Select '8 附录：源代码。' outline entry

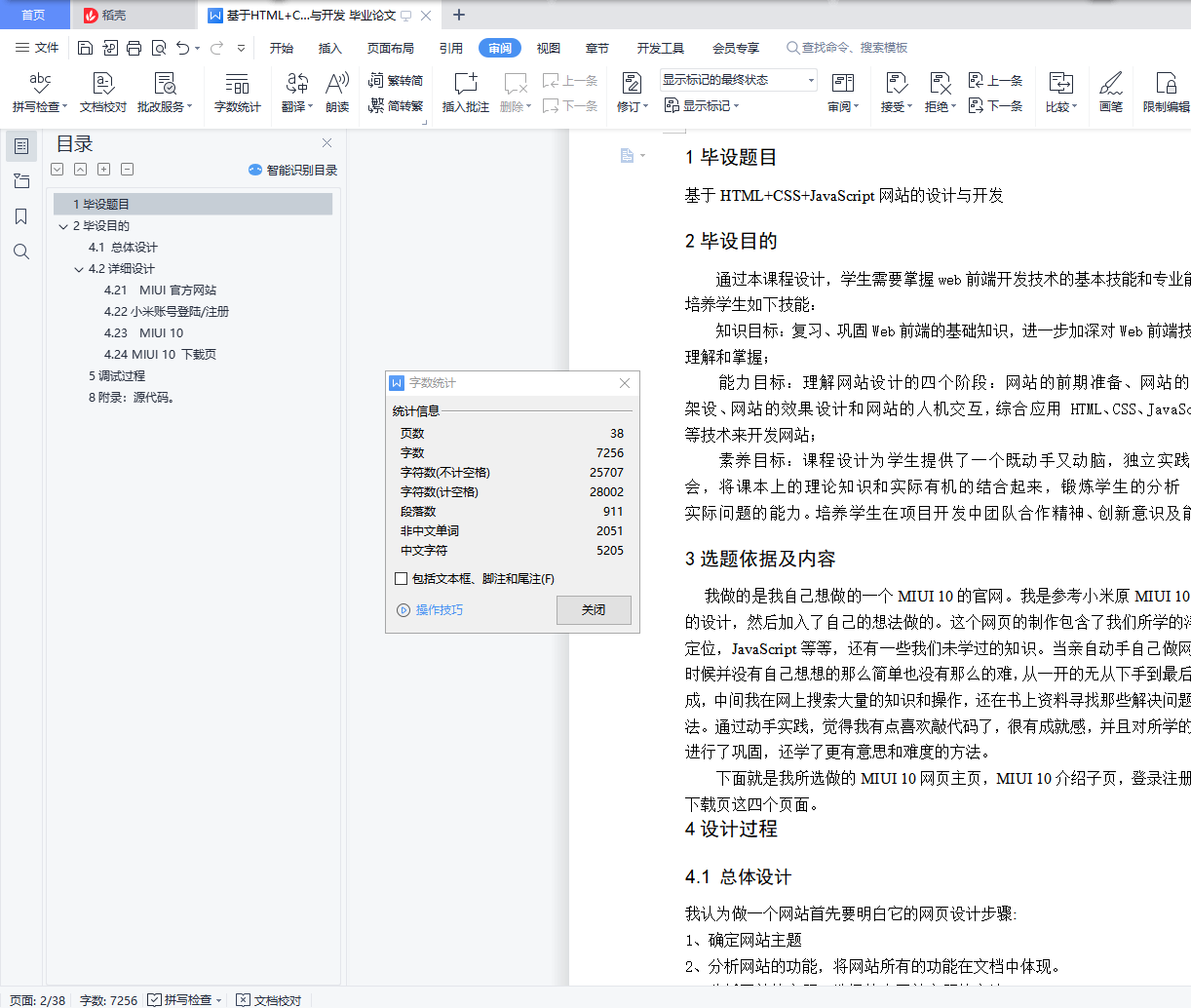[132, 398]
